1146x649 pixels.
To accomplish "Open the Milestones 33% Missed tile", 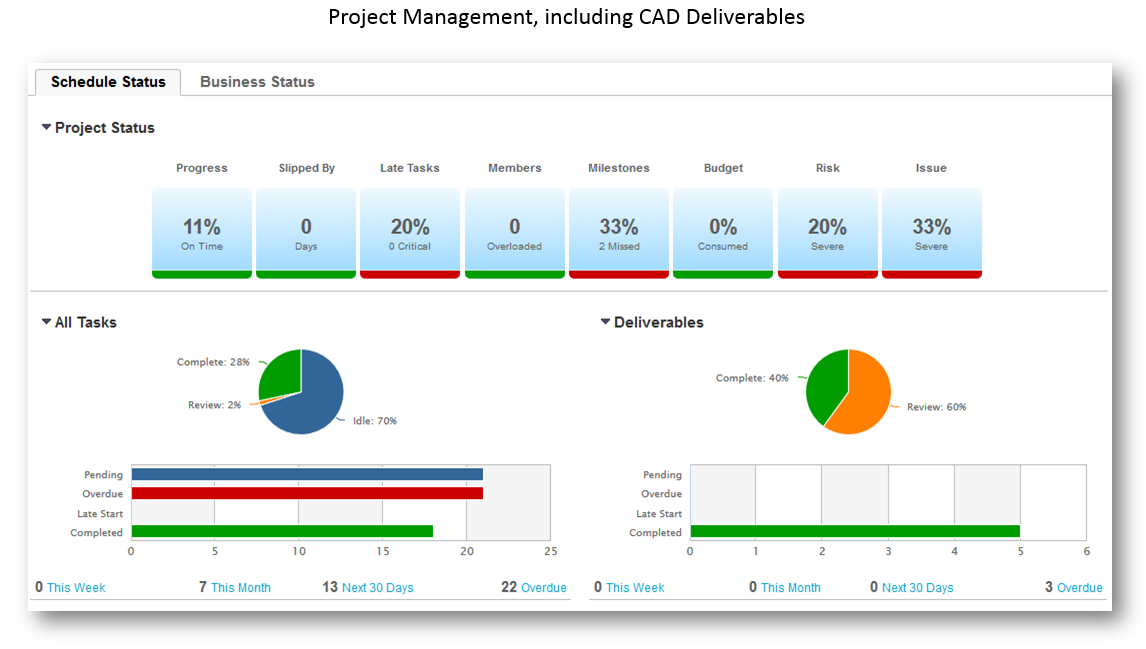I will click(619, 232).
